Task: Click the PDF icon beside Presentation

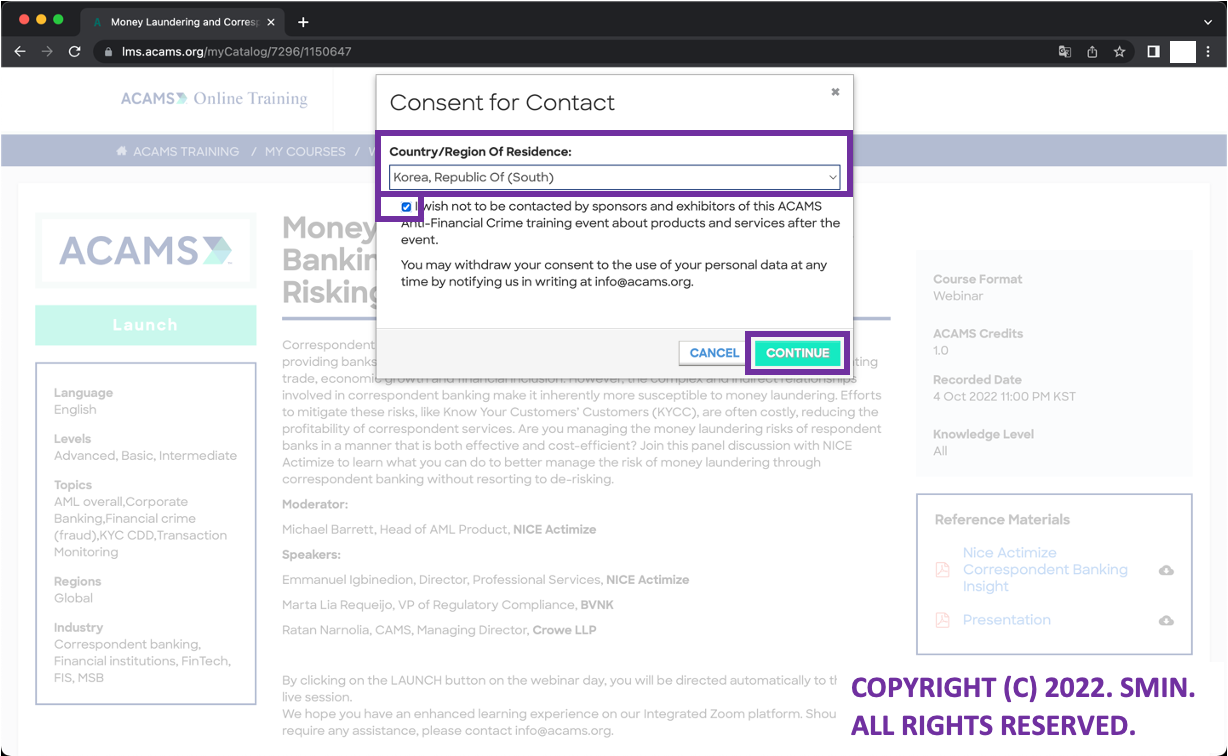Action: [x=941, y=620]
